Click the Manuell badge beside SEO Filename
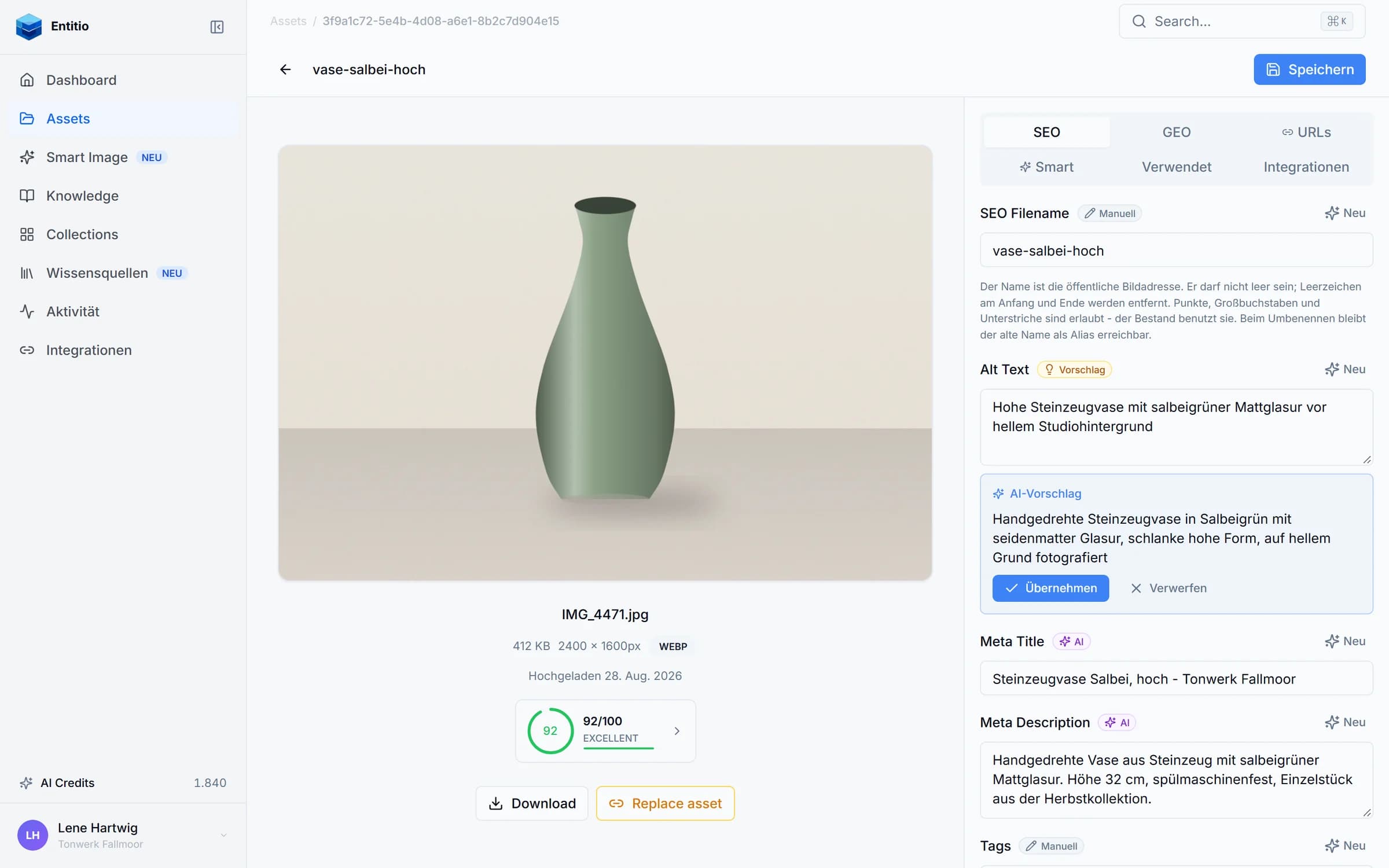Screen dimensions: 1389x868 tap(1109, 214)
